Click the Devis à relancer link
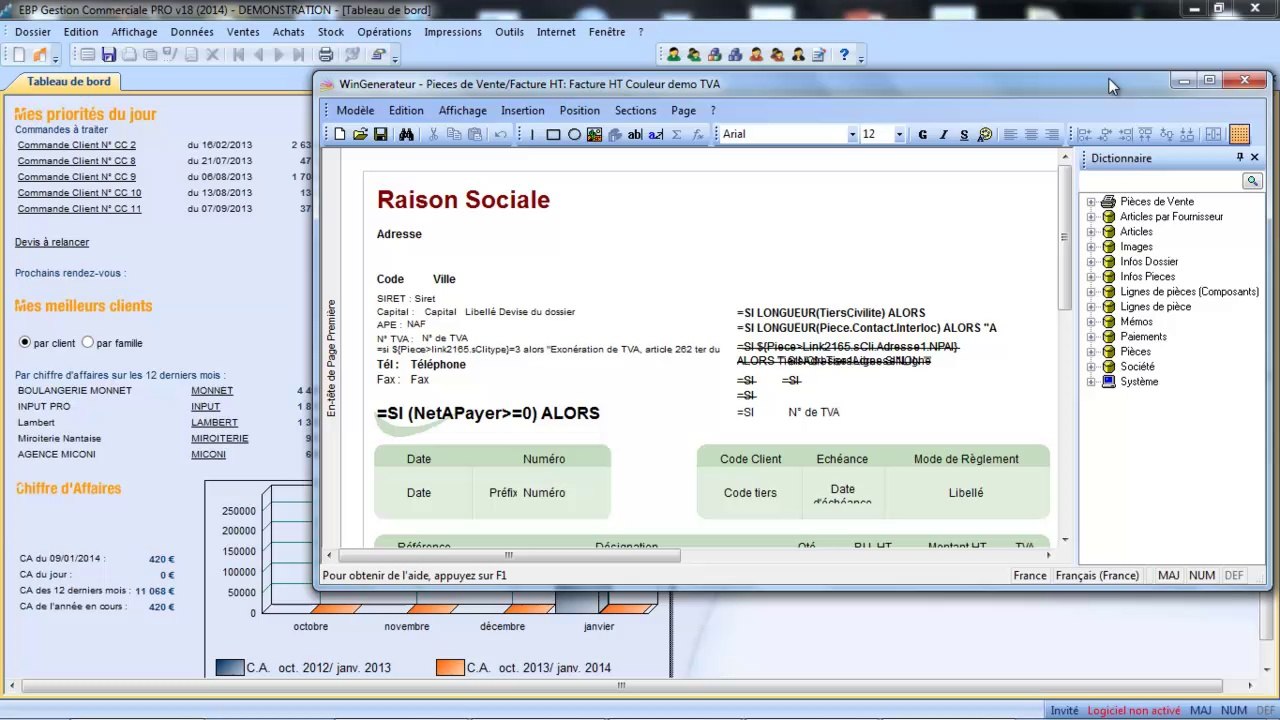This screenshot has height=720, width=1280. 52,242
